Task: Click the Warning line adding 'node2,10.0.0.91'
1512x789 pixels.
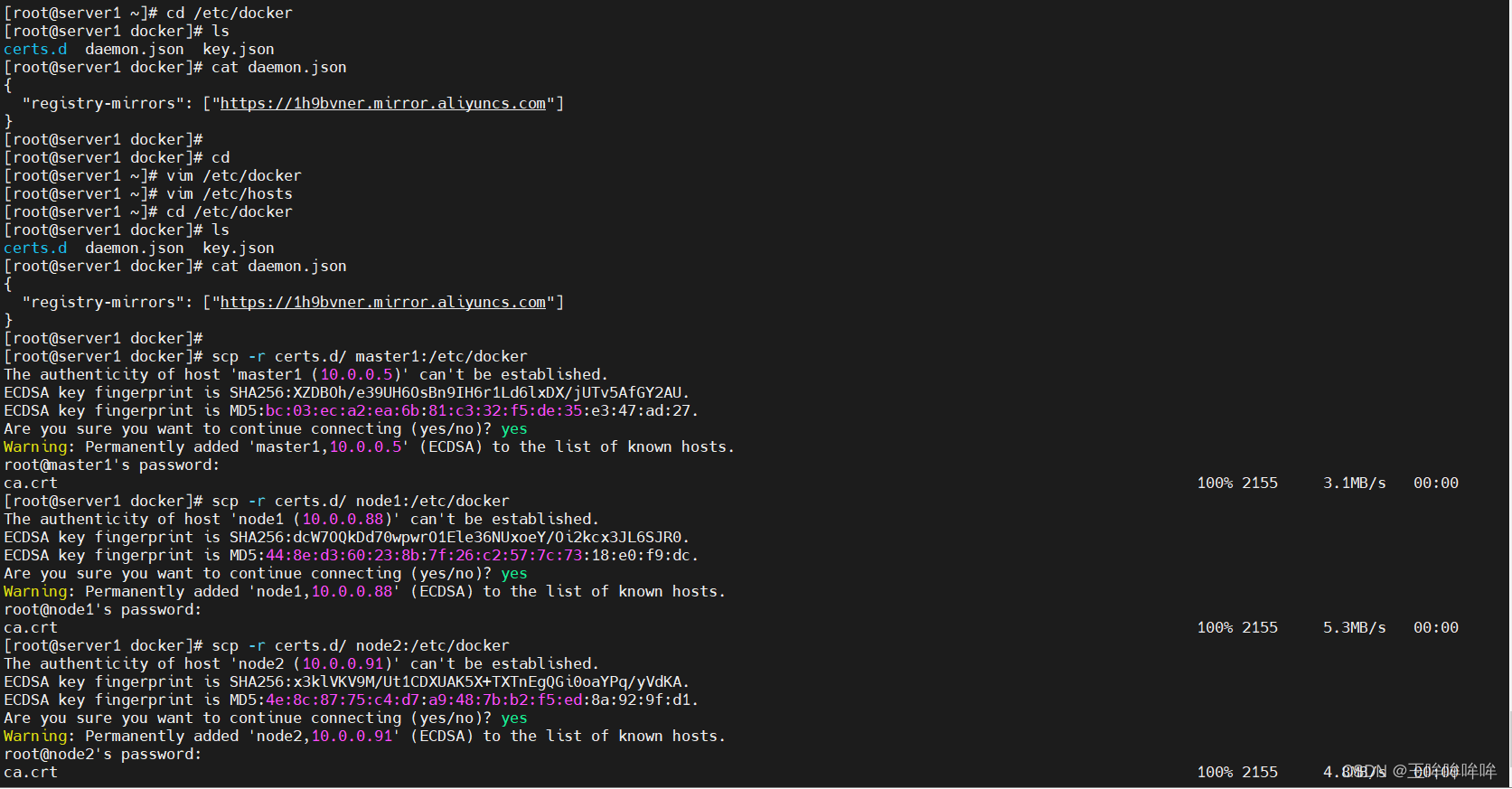Action: (364, 737)
